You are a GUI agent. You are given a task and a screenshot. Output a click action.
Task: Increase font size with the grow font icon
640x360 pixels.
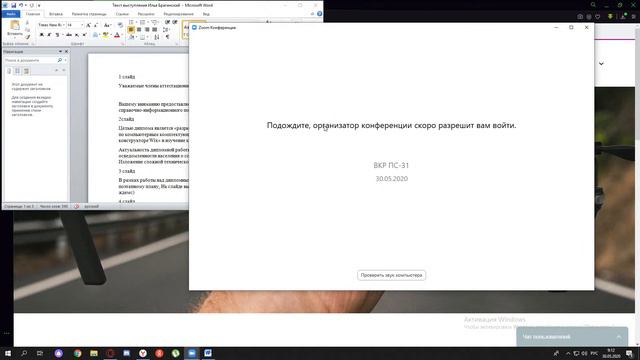88,25
